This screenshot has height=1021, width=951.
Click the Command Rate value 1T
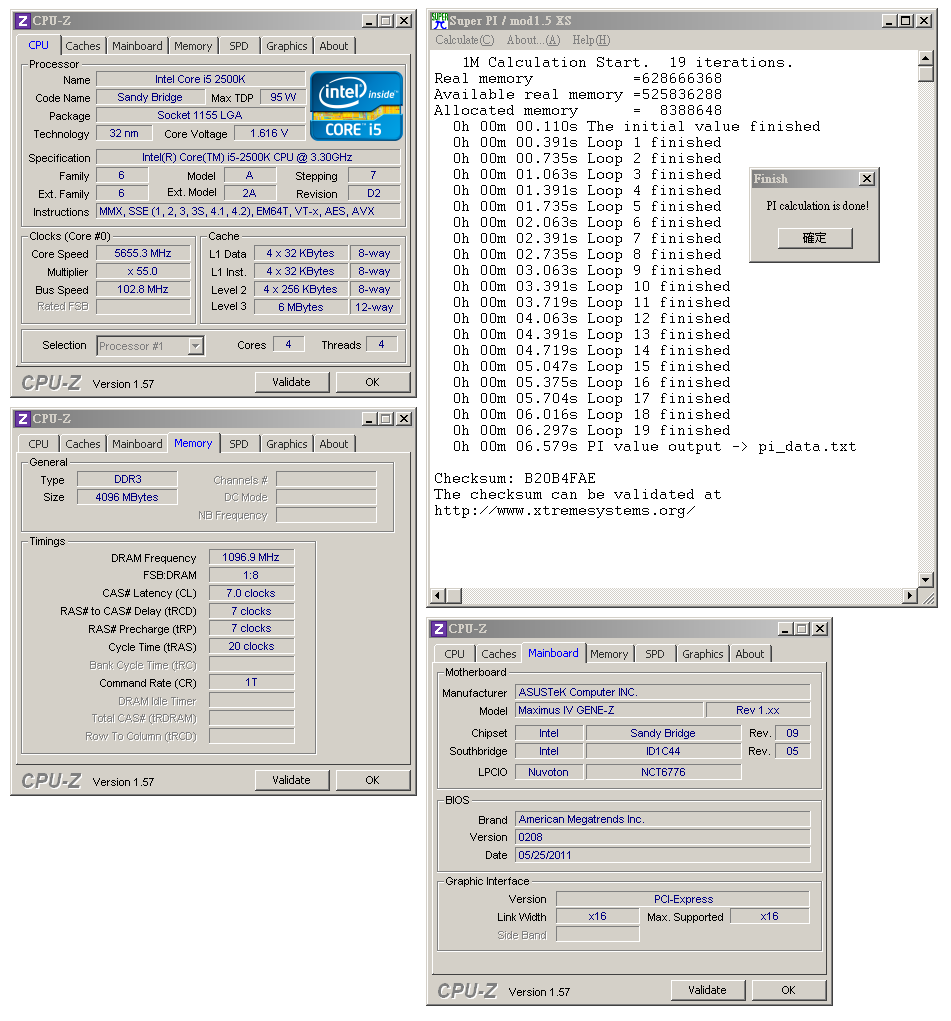[x=251, y=682]
